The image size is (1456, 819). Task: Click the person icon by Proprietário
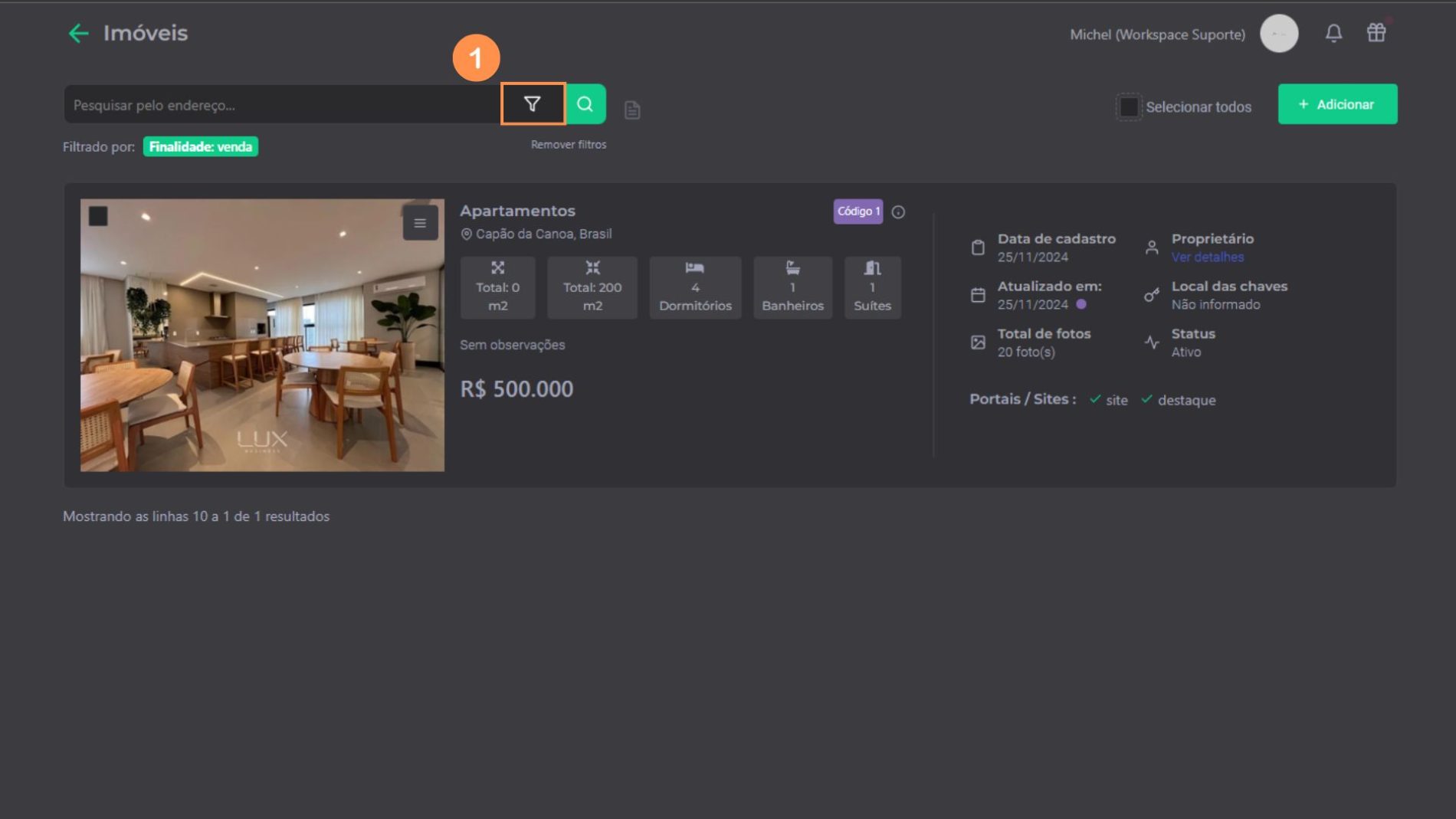coord(1152,247)
